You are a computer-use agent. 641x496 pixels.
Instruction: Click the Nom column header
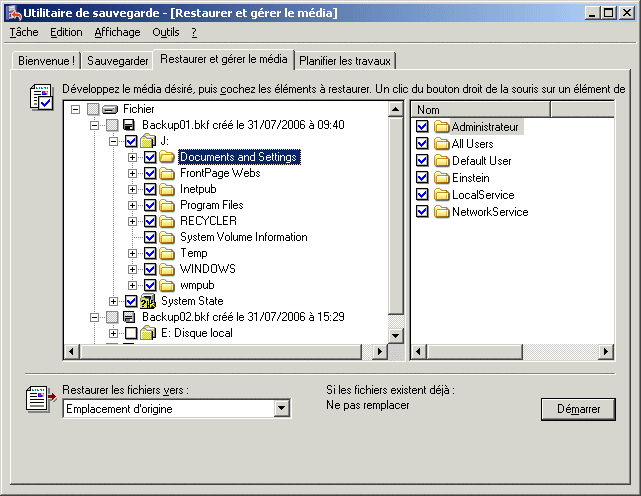coord(480,109)
